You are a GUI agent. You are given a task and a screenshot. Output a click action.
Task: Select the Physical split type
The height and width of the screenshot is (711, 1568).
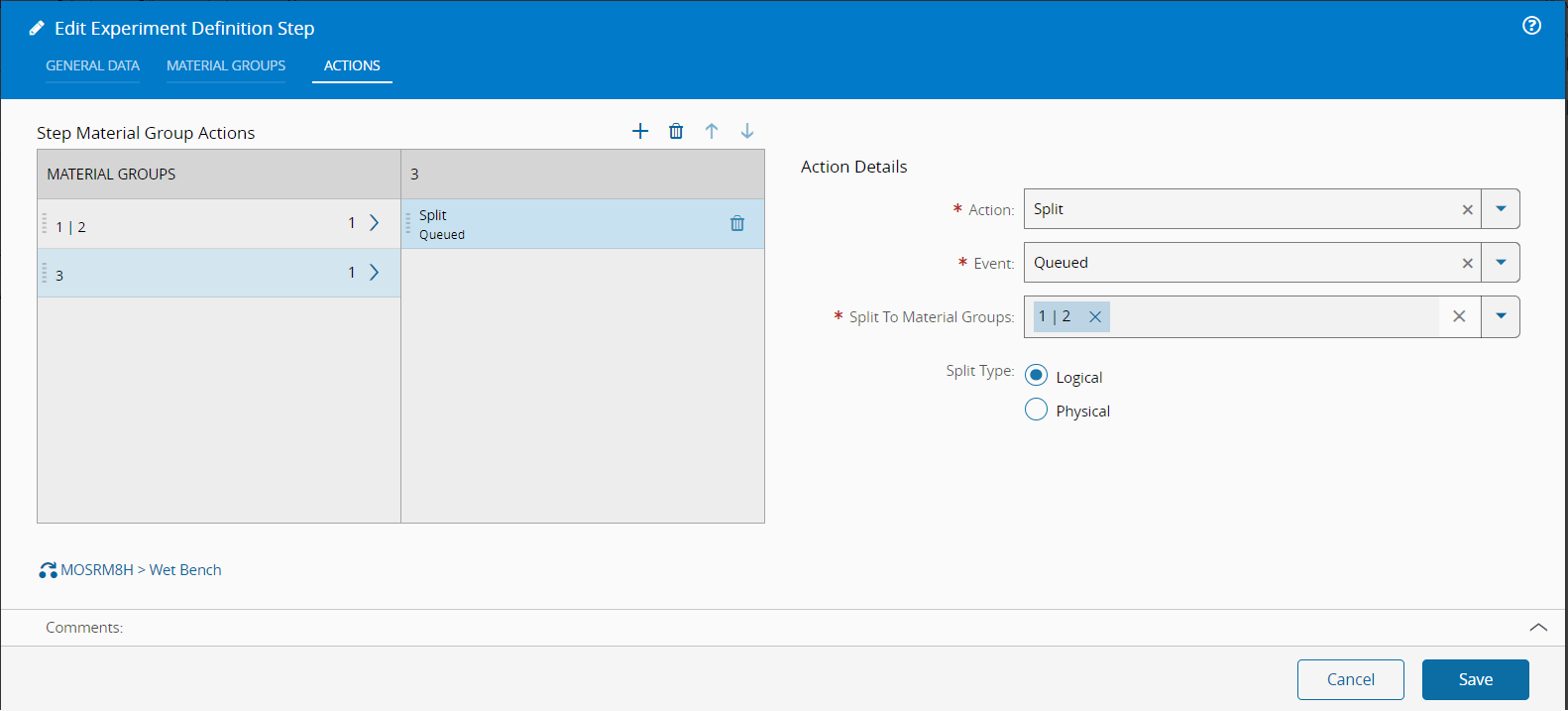click(1036, 410)
